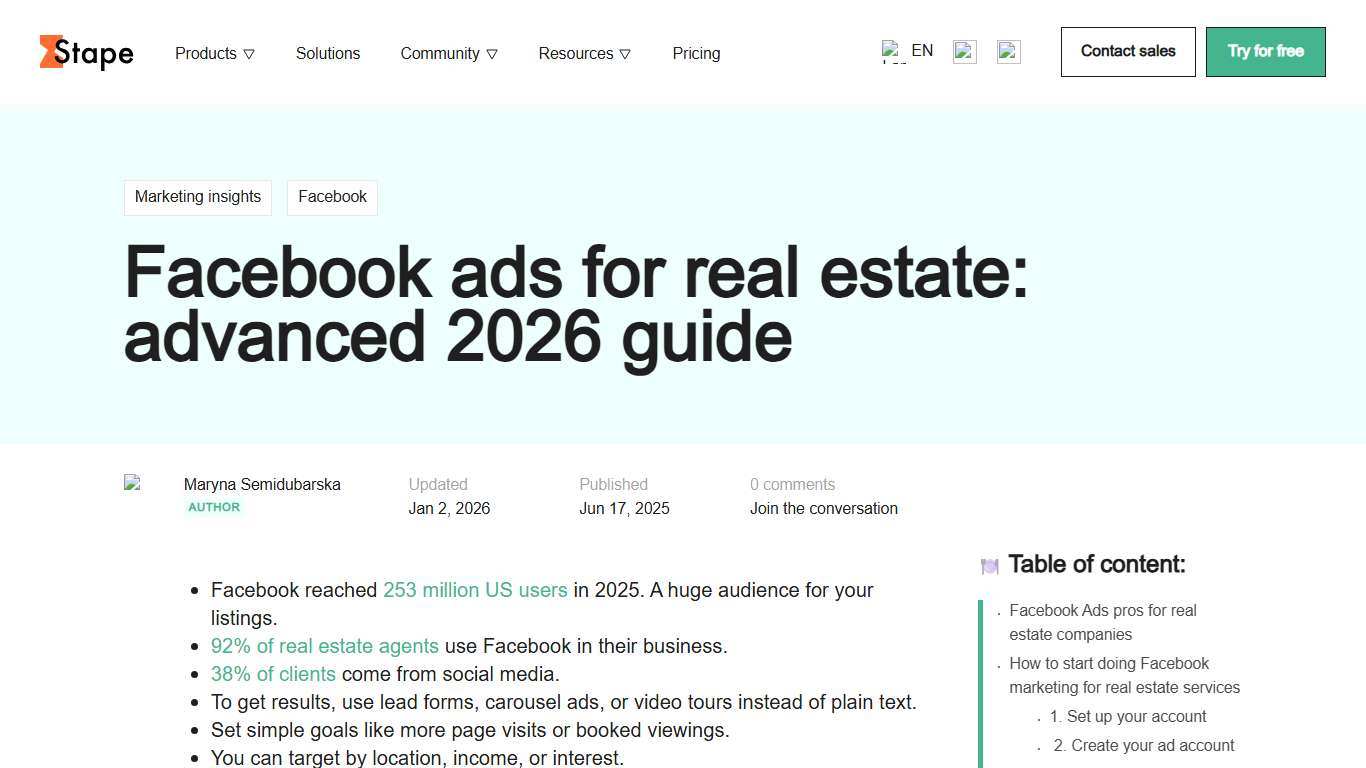The height and width of the screenshot is (768, 1366).
Task: Click the Contact sales button
Action: 1128,51
